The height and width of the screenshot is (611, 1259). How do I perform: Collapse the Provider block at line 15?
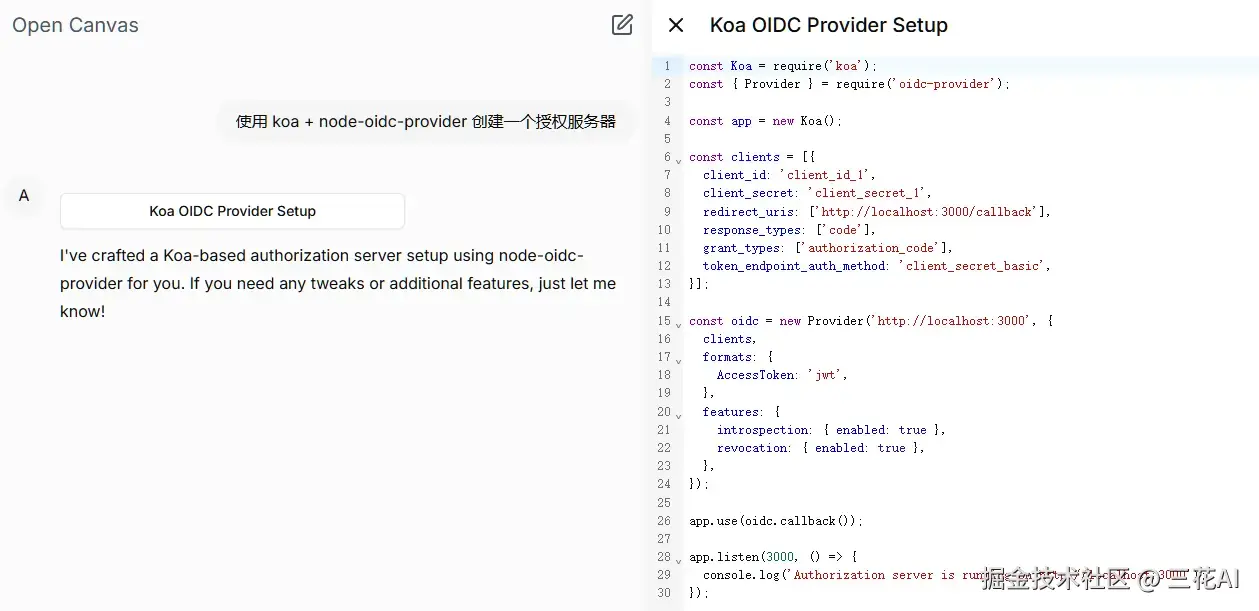(x=678, y=324)
